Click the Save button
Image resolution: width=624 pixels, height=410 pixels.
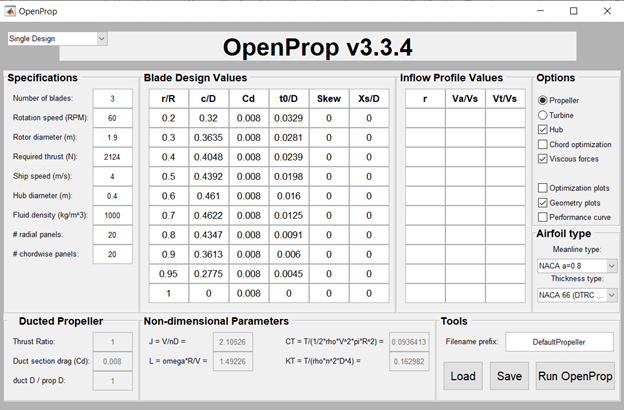point(509,376)
